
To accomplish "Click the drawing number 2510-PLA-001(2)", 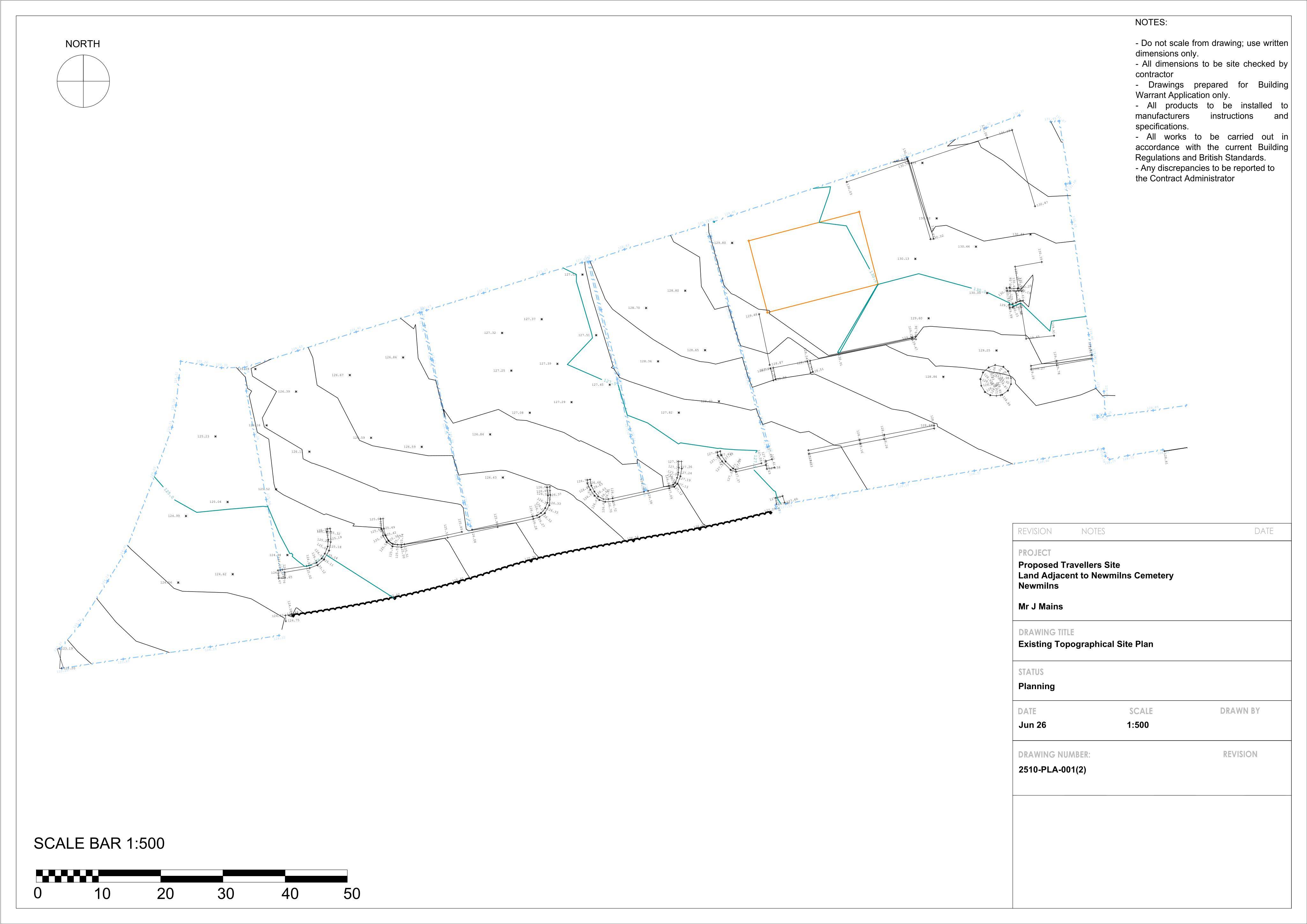I will pyautogui.click(x=1052, y=770).
